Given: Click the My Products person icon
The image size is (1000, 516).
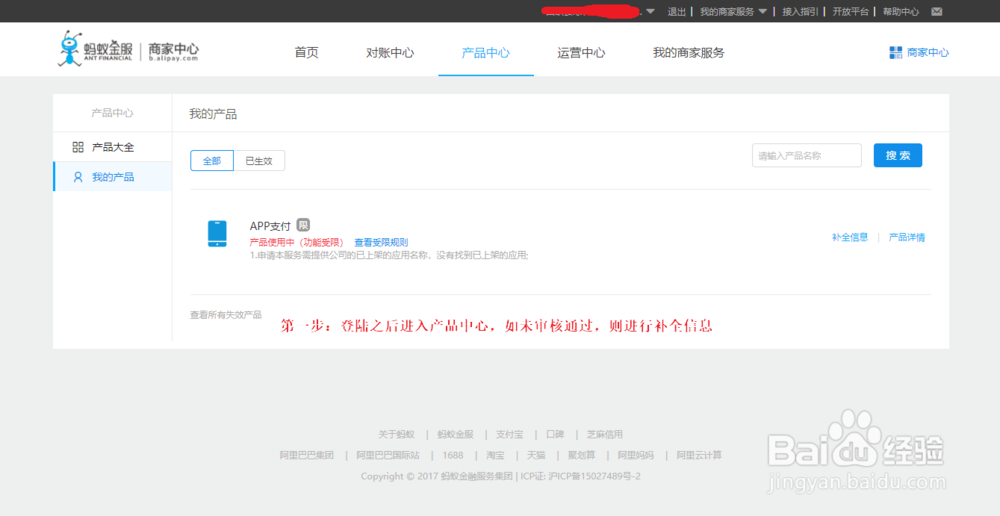Looking at the screenshot, I should (78, 177).
